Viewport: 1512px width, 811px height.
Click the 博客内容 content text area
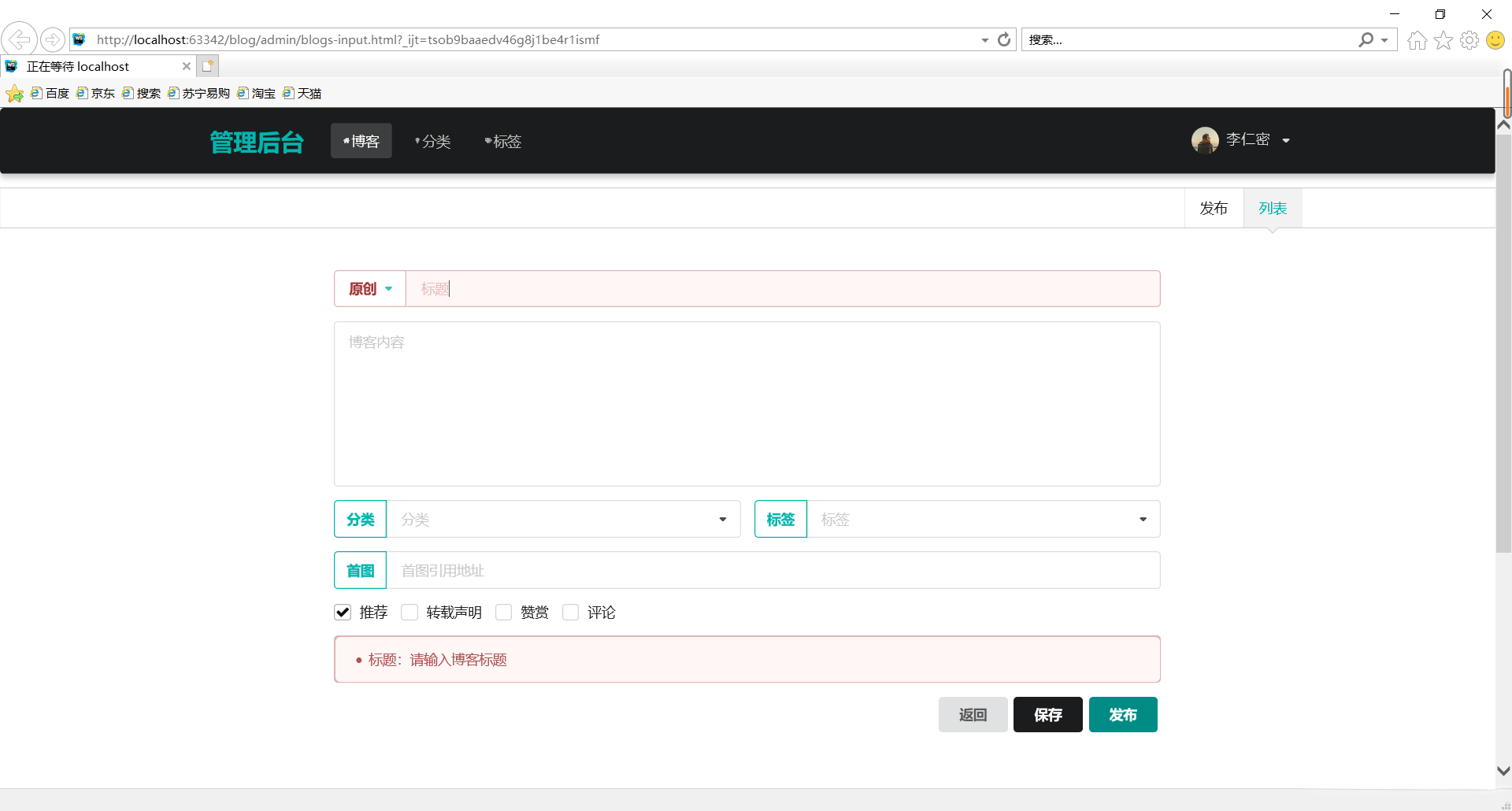[747, 404]
